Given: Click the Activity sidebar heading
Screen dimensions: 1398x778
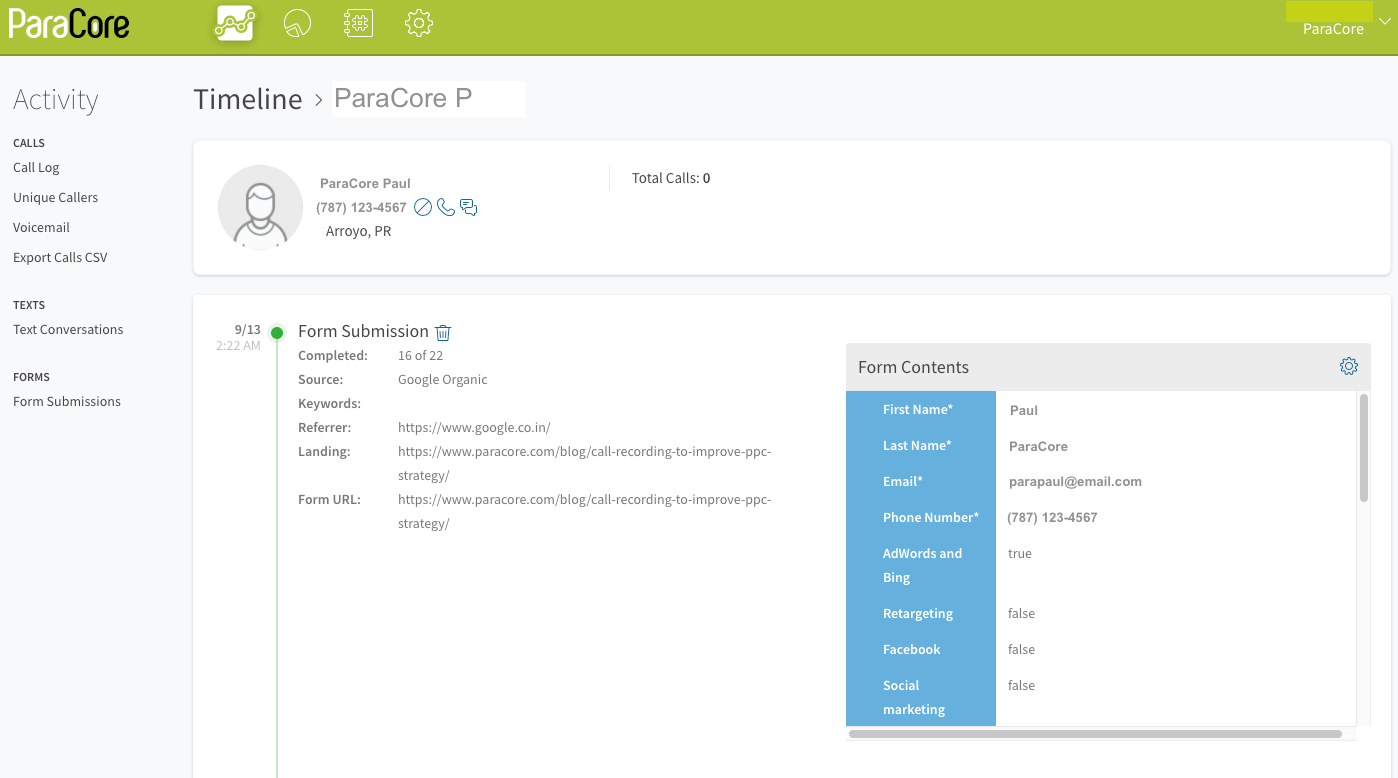Looking at the screenshot, I should point(55,100).
